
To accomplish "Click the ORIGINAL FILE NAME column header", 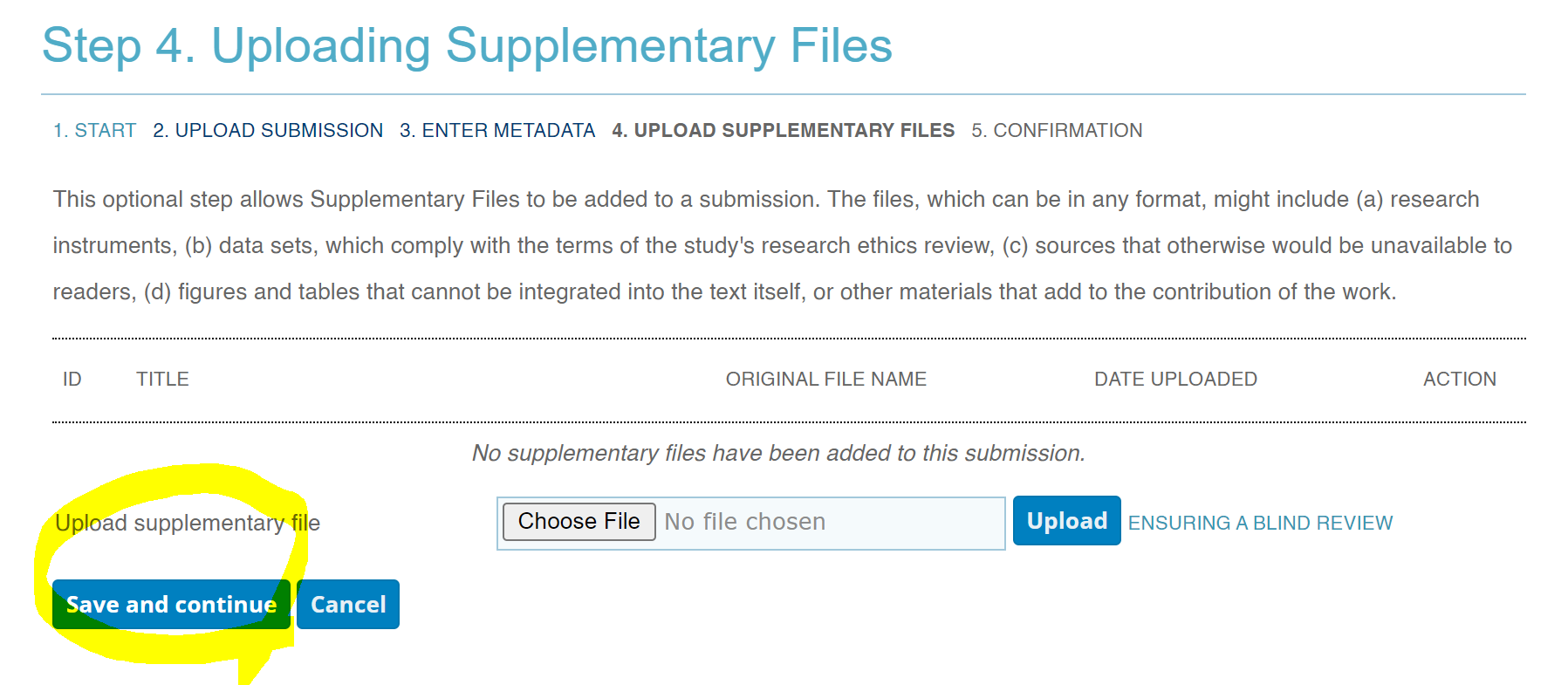I will (825, 380).
